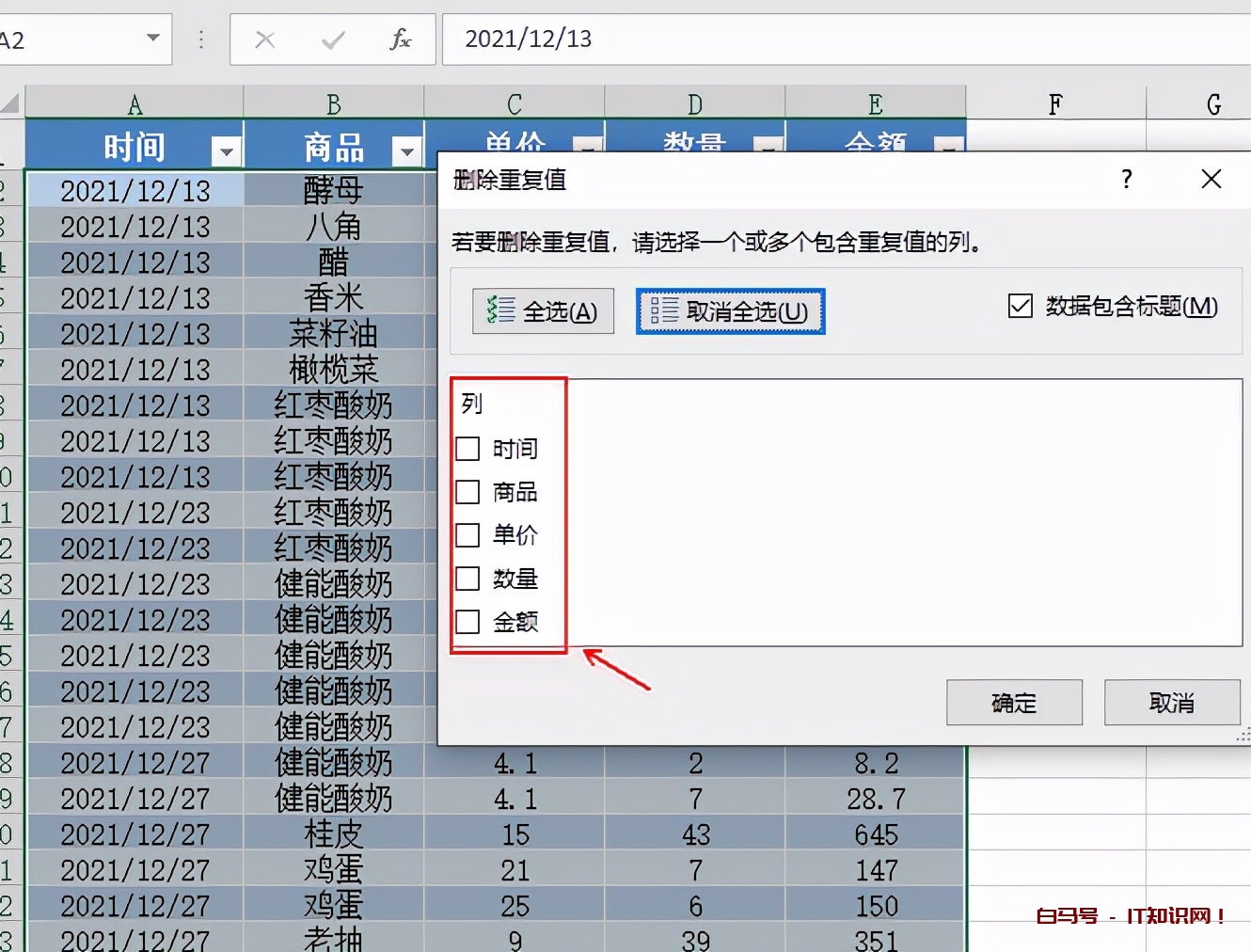Viewport: 1251px width, 952px height.
Task: Check the 单价 column checkbox
Action: point(467,535)
